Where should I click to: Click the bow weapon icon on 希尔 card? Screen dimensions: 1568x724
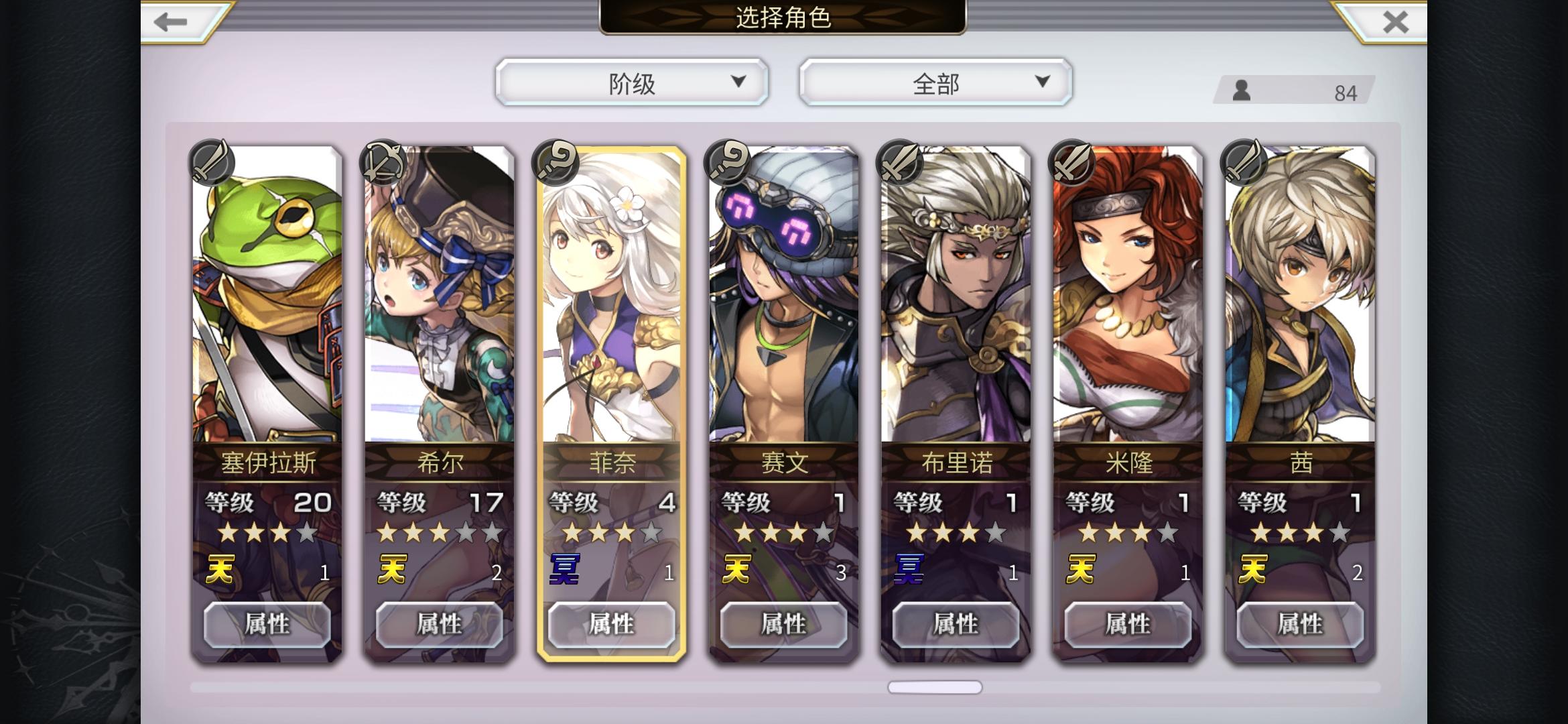pos(383,162)
